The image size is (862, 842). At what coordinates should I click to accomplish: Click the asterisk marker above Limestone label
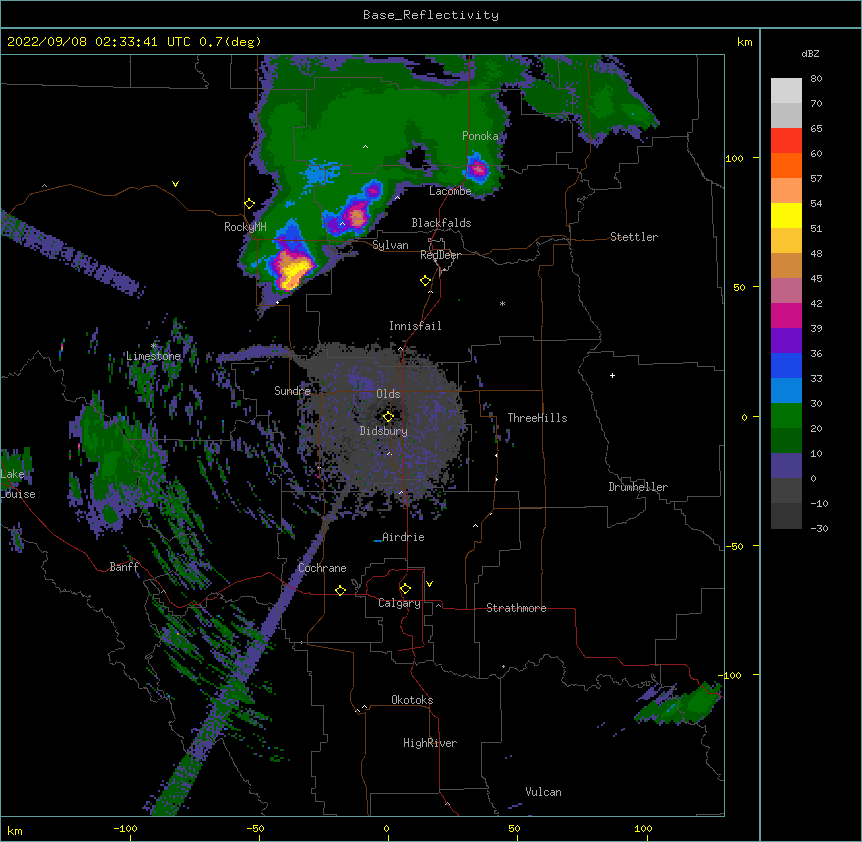click(154, 346)
